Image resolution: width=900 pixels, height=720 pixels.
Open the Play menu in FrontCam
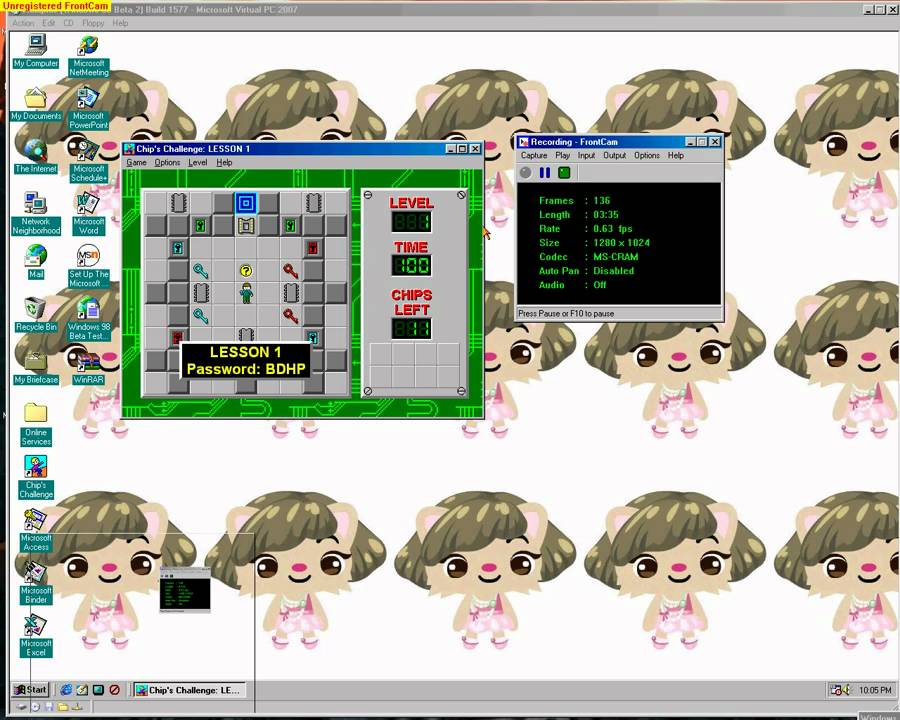[x=562, y=155]
